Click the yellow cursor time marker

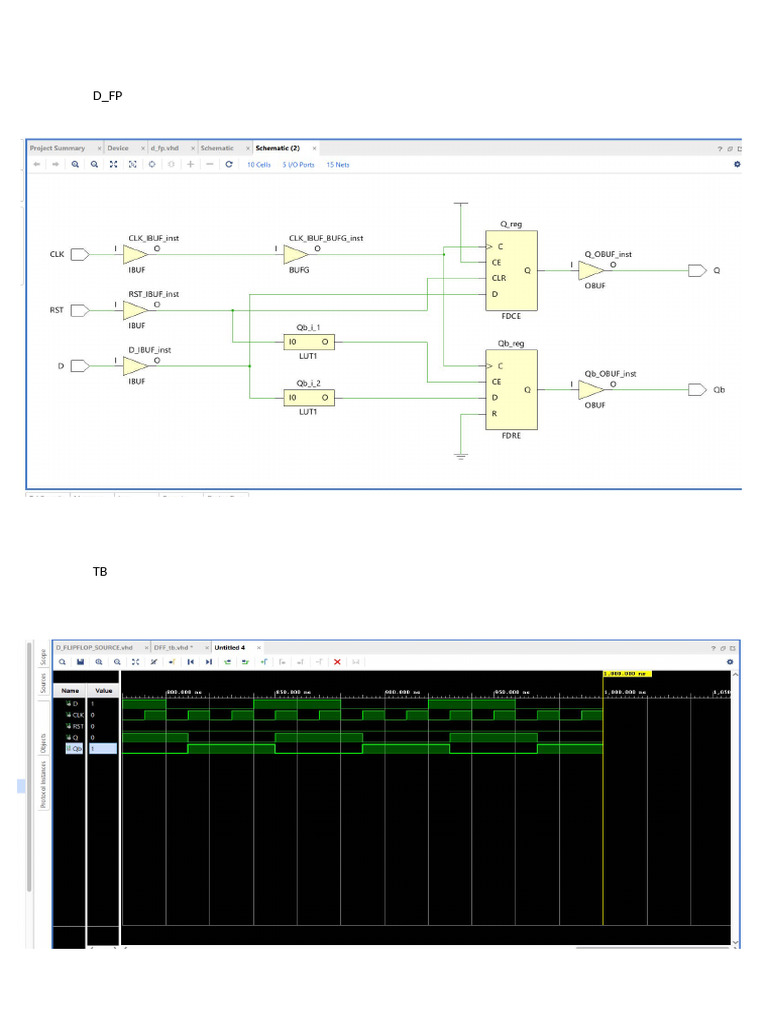[x=627, y=673]
